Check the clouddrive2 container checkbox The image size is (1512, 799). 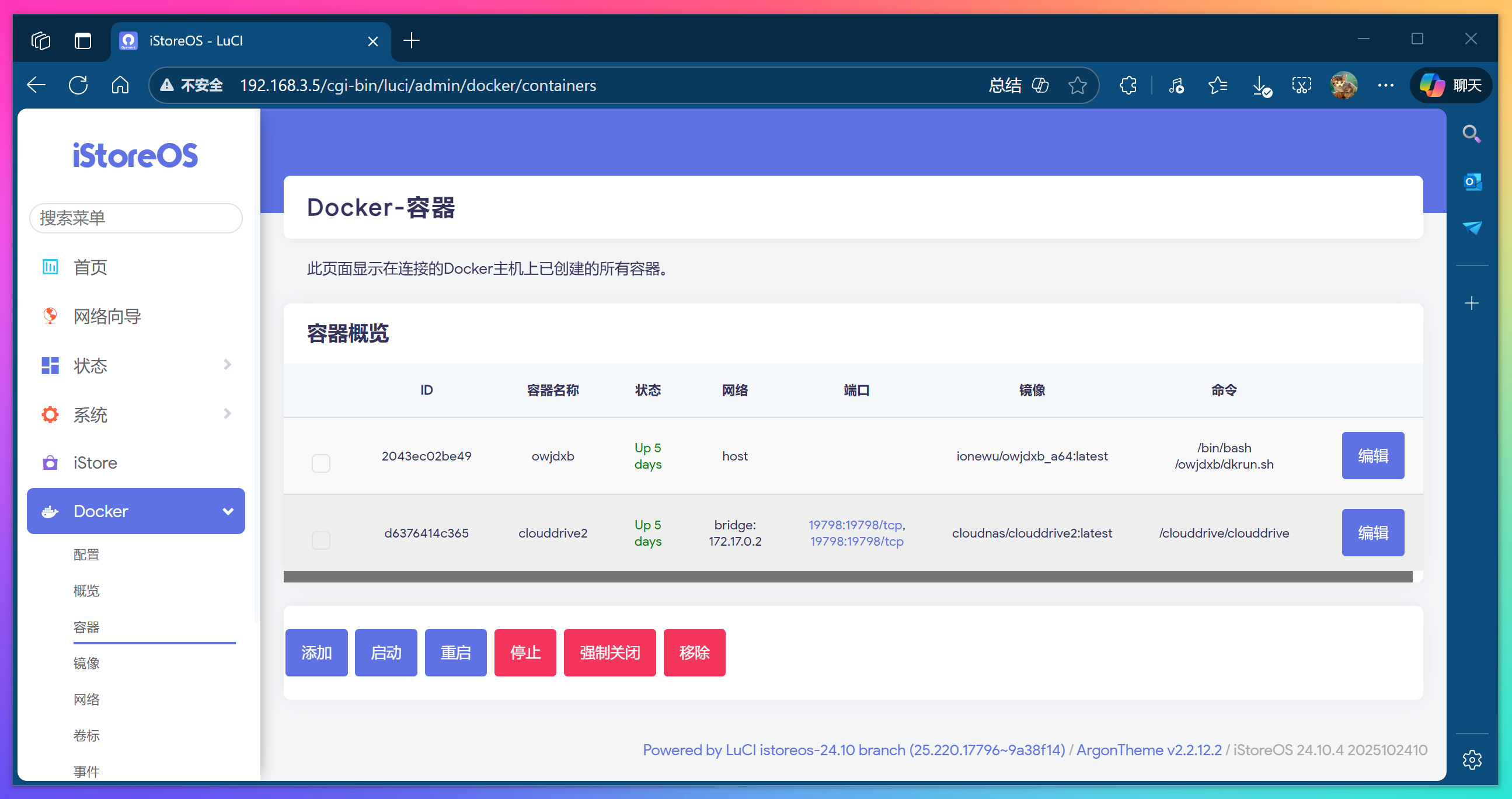321,540
